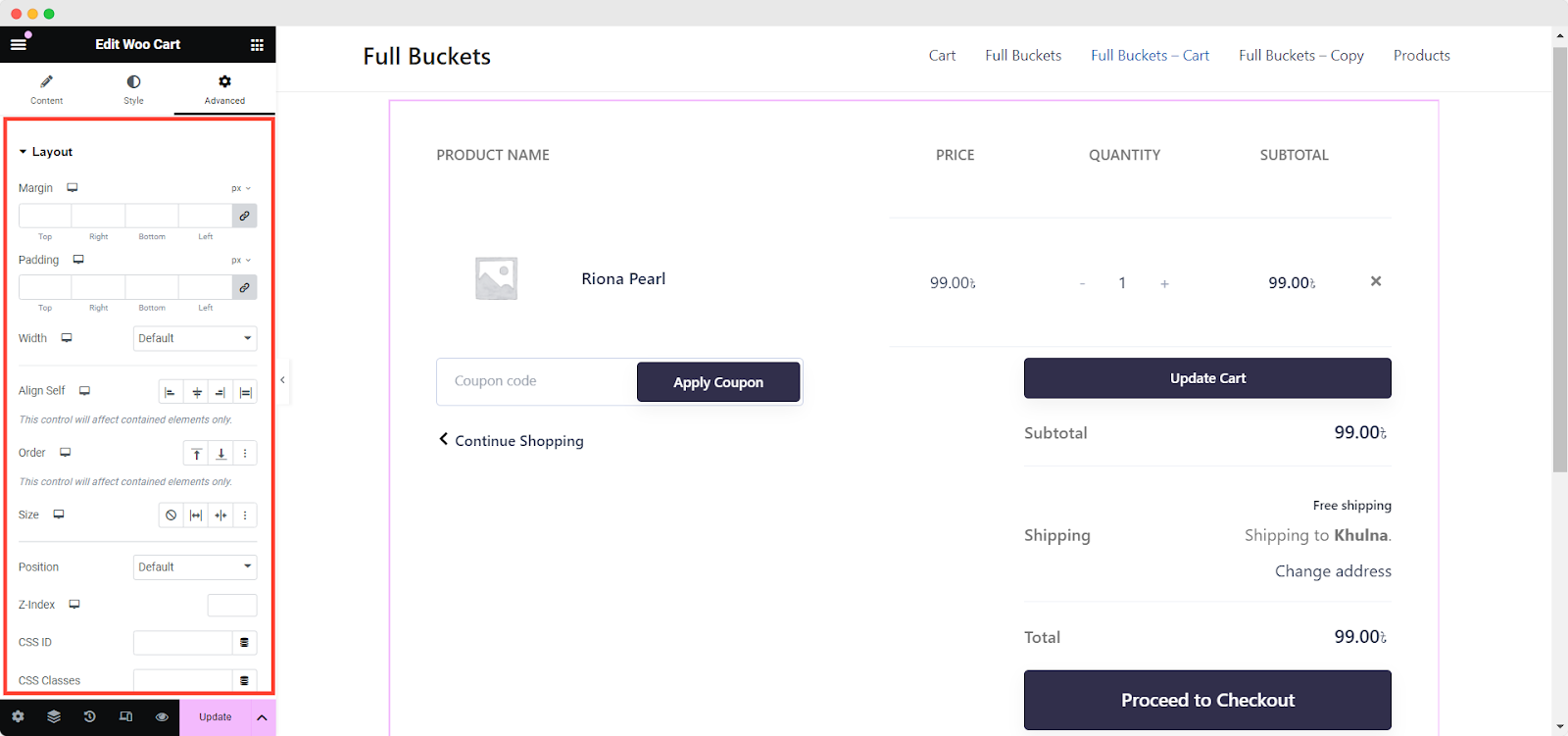Open the widgets panel grid icon
1568x736 pixels.
pos(256,44)
